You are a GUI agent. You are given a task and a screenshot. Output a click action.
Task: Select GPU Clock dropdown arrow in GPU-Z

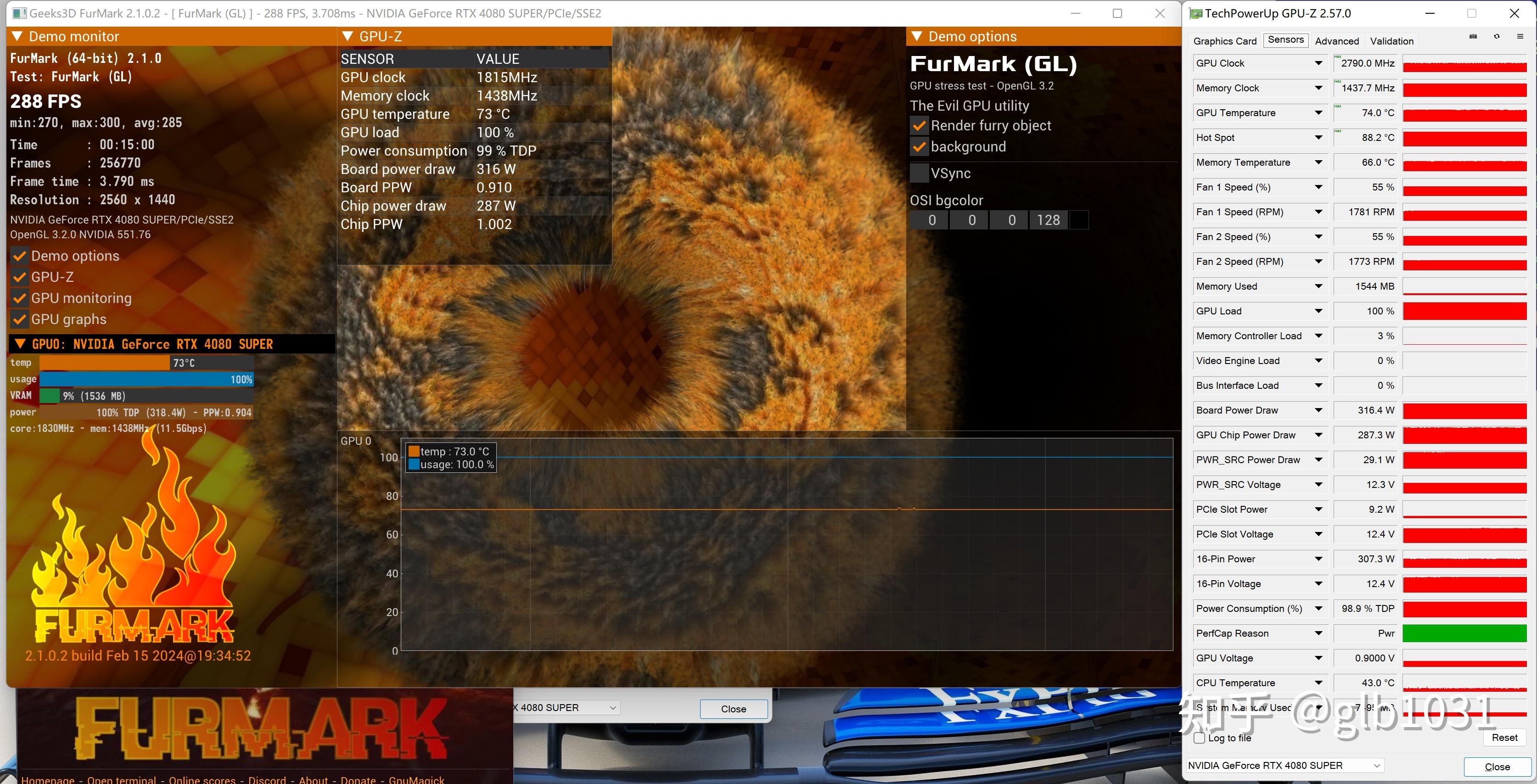coord(1316,63)
